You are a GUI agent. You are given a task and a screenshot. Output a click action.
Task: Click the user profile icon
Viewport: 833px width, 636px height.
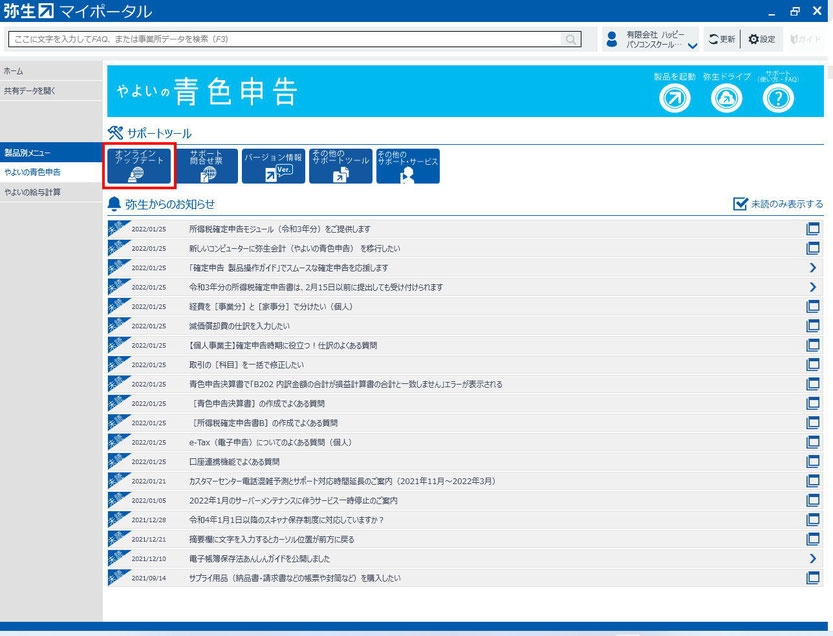coord(612,39)
